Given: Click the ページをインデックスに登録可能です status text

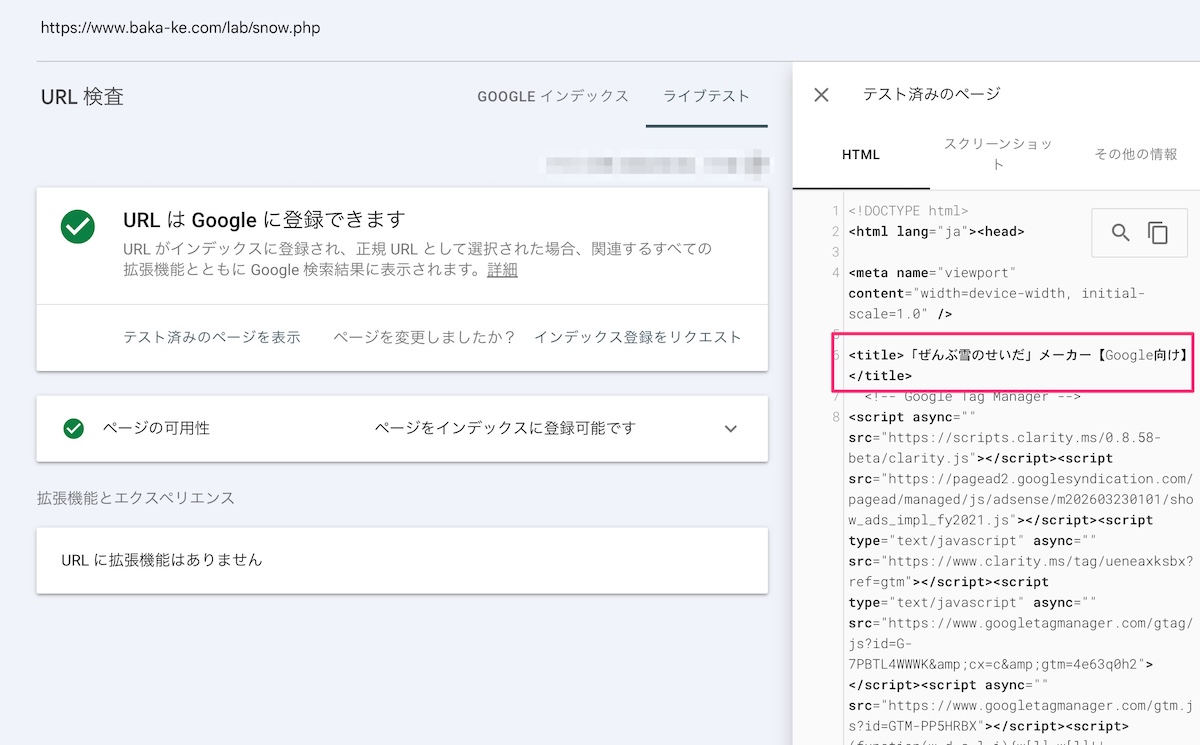Looking at the screenshot, I should (505, 428).
